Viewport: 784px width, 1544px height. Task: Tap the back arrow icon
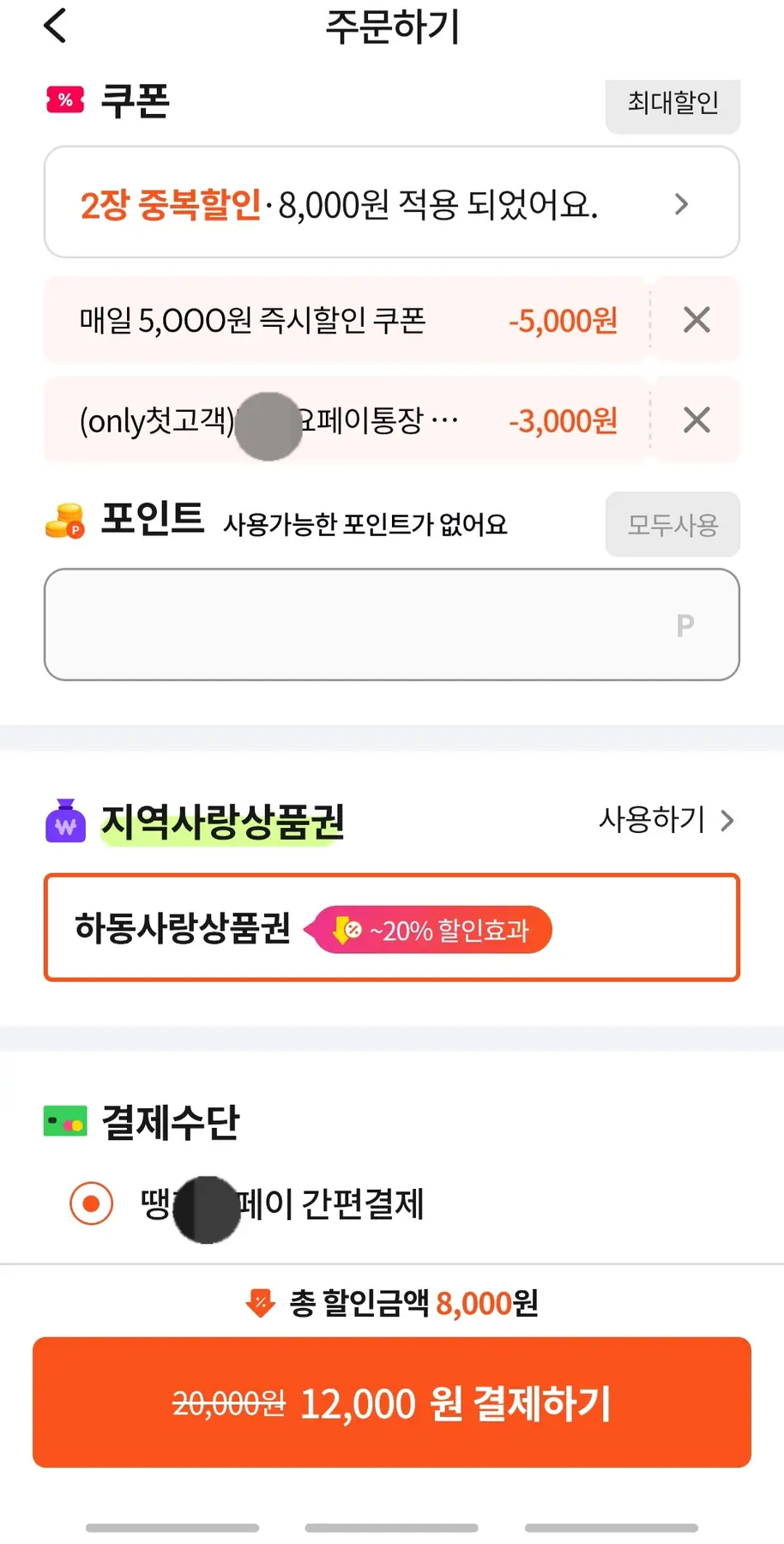click(55, 26)
